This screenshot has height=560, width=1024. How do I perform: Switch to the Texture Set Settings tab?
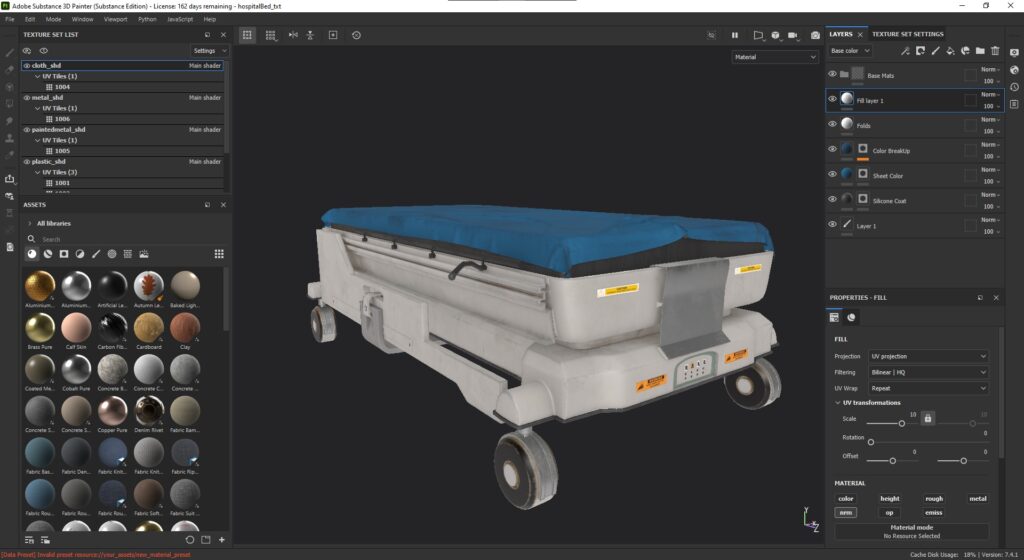pyautogui.click(x=908, y=34)
